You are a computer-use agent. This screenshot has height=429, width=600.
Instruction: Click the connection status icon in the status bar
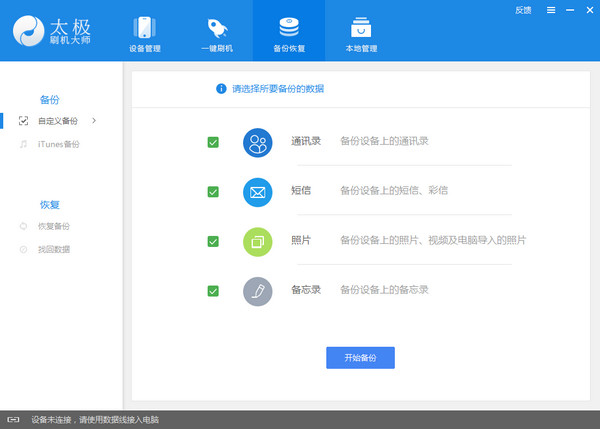pos(13,420)
